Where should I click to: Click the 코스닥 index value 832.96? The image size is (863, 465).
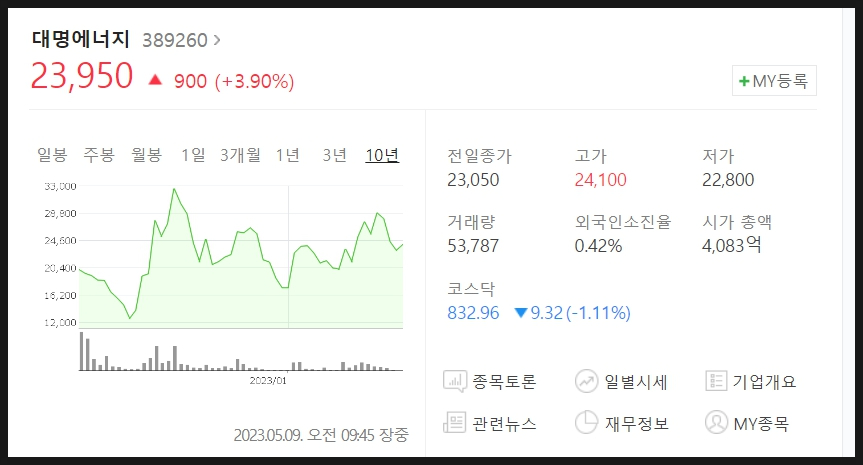coord(473,313)
